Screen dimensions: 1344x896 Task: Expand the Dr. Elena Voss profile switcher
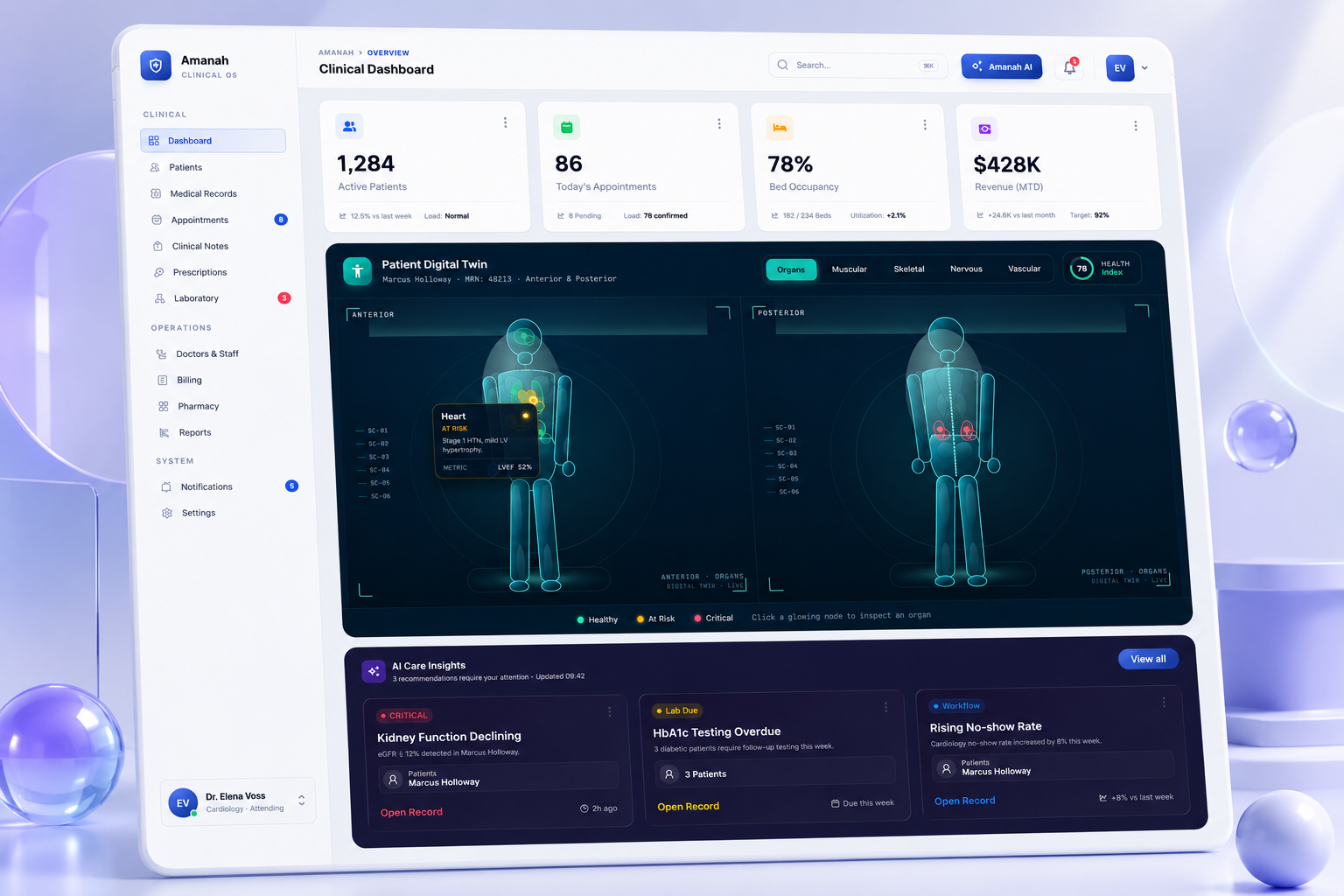pyautogui.click(x=302, y=800)
